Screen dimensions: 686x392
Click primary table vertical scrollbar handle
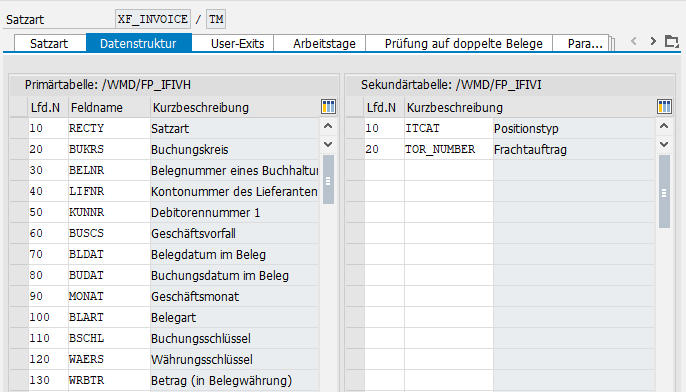(x=328, y=180)
